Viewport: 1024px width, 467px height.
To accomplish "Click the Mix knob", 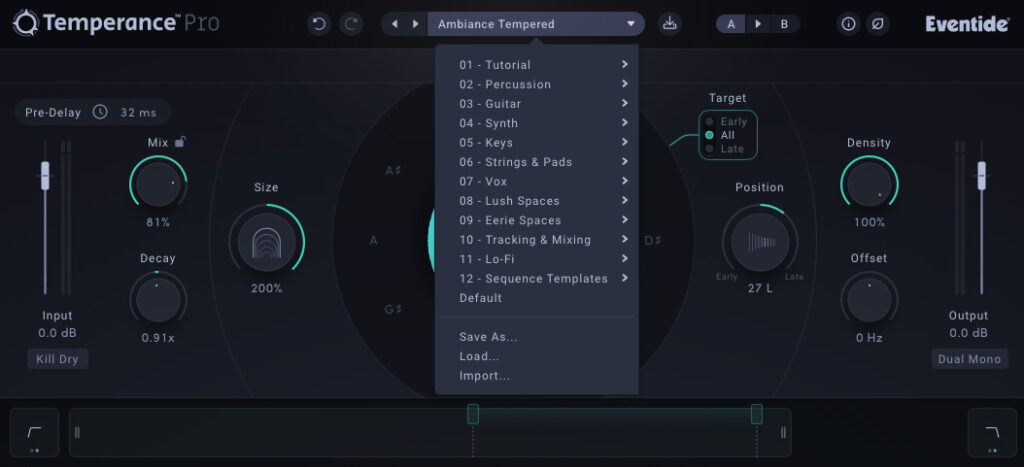I will click(158, 184).
